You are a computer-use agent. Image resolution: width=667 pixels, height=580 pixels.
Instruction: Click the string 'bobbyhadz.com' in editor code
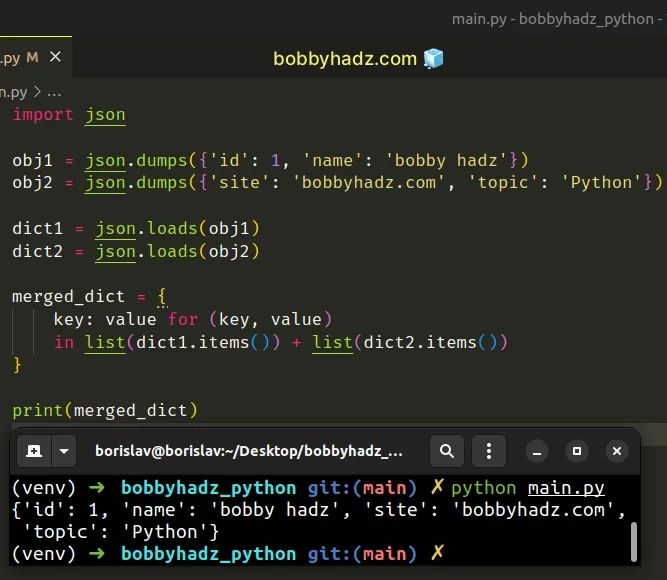368,183
